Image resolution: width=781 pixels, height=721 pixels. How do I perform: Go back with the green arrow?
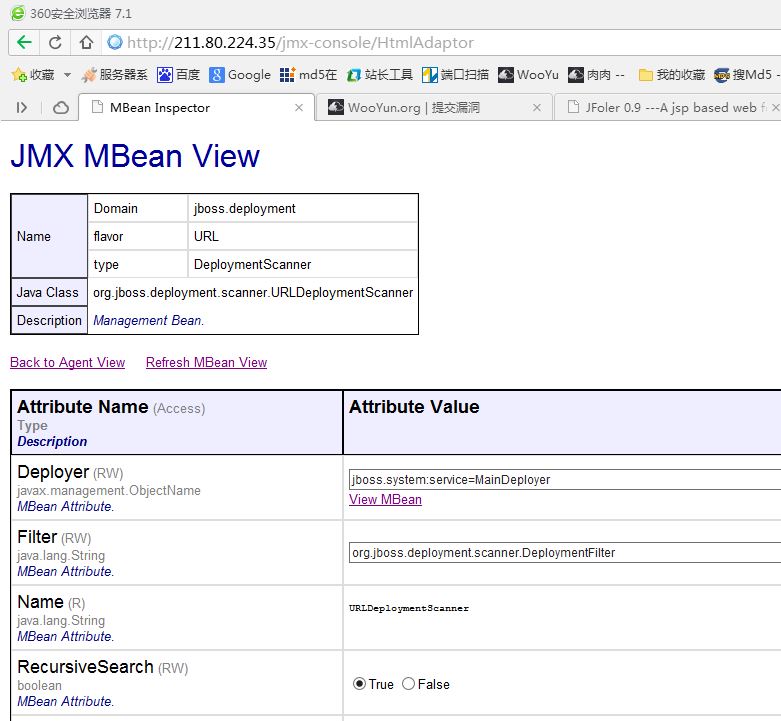(x=24, y=42)
